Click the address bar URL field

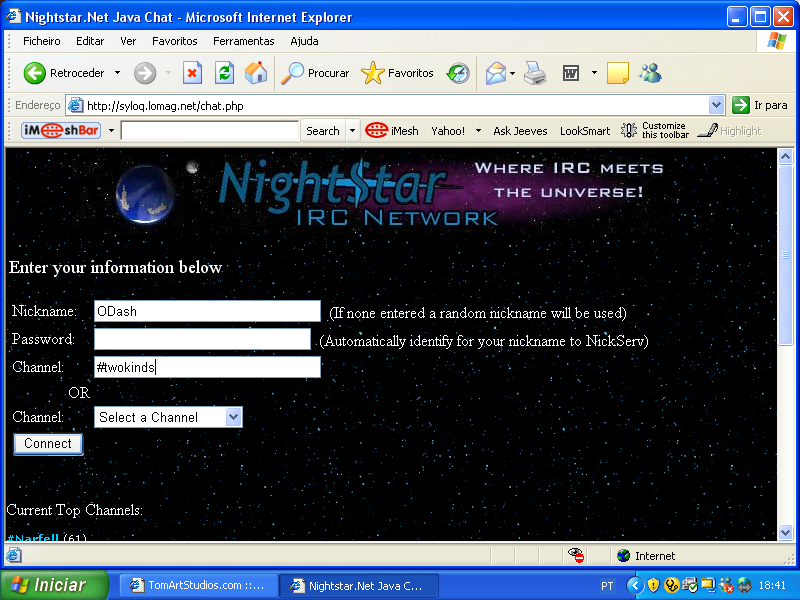pyautogui.click(x=395, y=106)
